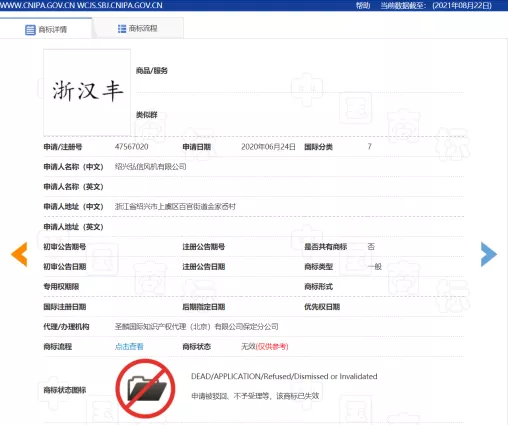Click the application date 2020年06月24日
Image resolution: width=508 pixels, height=425 pixels.
(x=268, y=147)
